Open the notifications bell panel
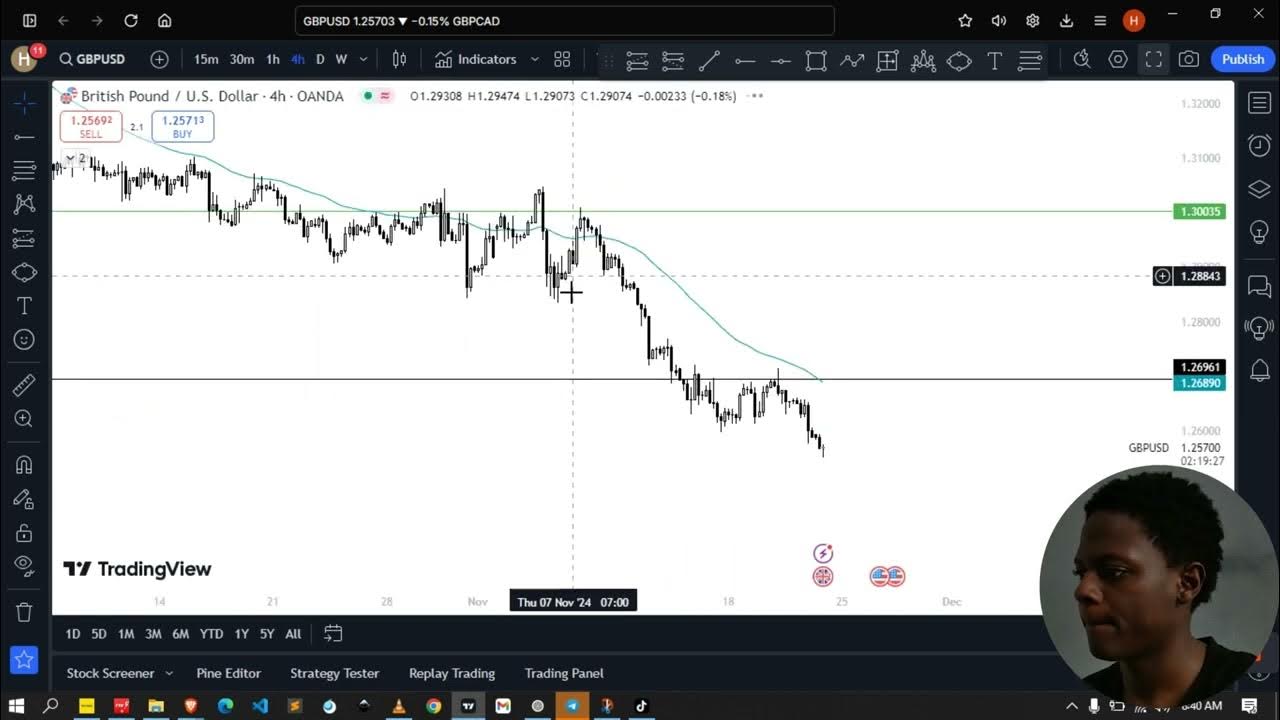 click(x=1259, y=371)
